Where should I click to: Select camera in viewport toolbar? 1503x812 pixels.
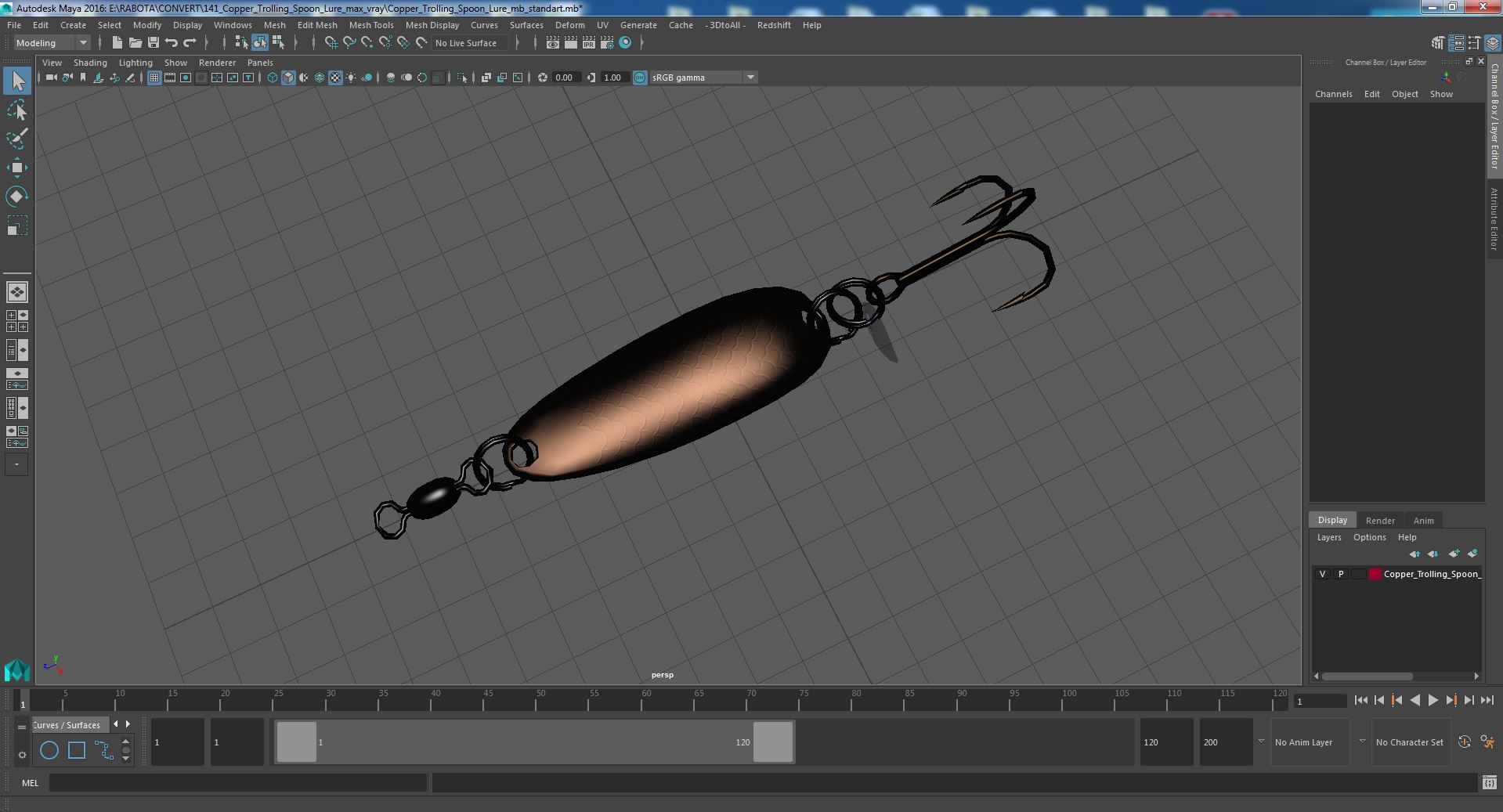click(x=51, y=78)
